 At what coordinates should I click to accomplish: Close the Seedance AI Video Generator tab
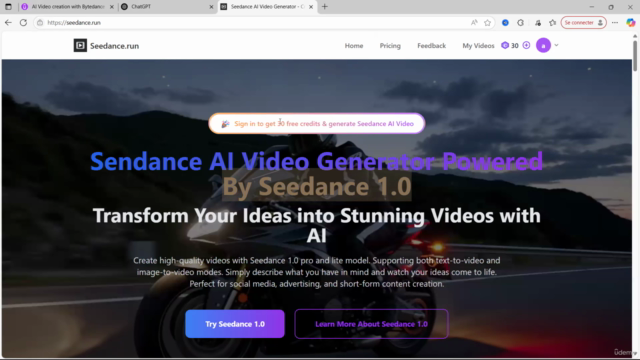(311, 7)
